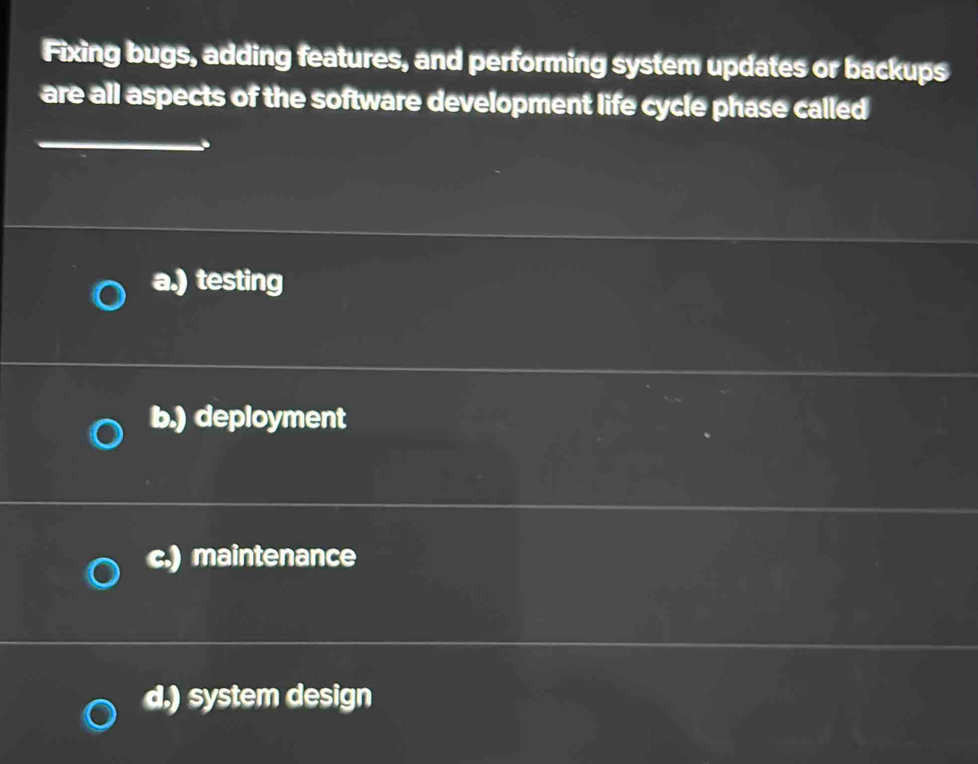
Task: Pick the system design radio button
Action: pyautogui.click(x=98, y=716)
